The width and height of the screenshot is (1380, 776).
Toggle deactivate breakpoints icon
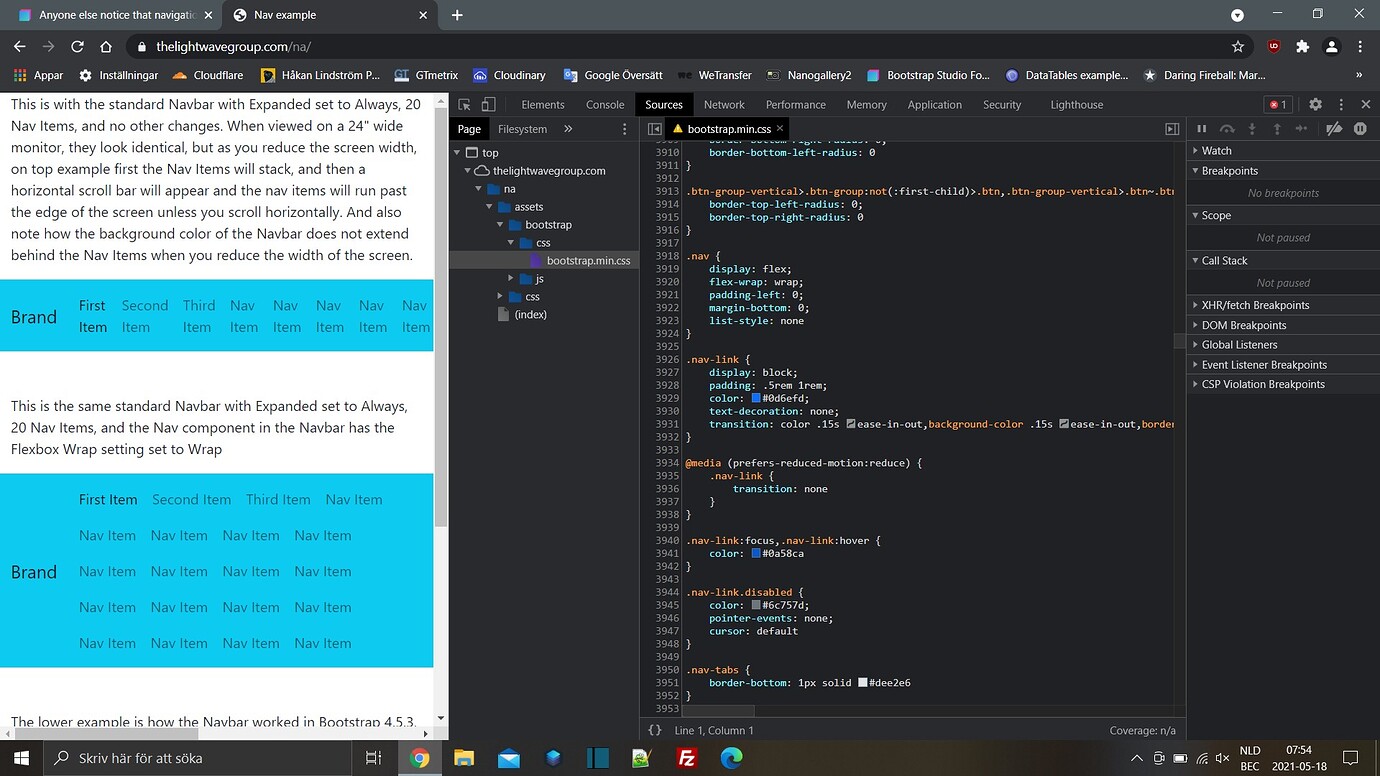pos(1334,129)
